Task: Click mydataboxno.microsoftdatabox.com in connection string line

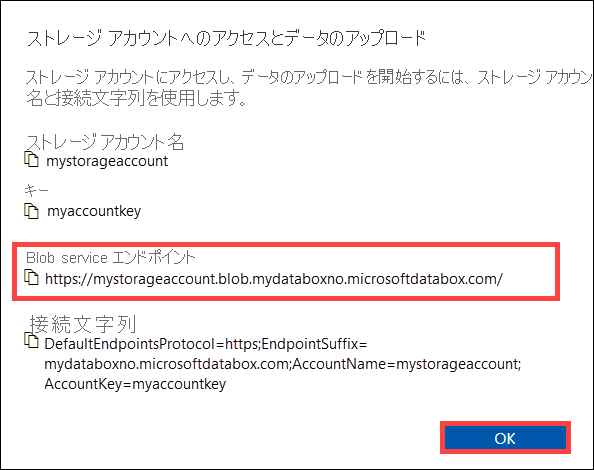Action: 167,364
